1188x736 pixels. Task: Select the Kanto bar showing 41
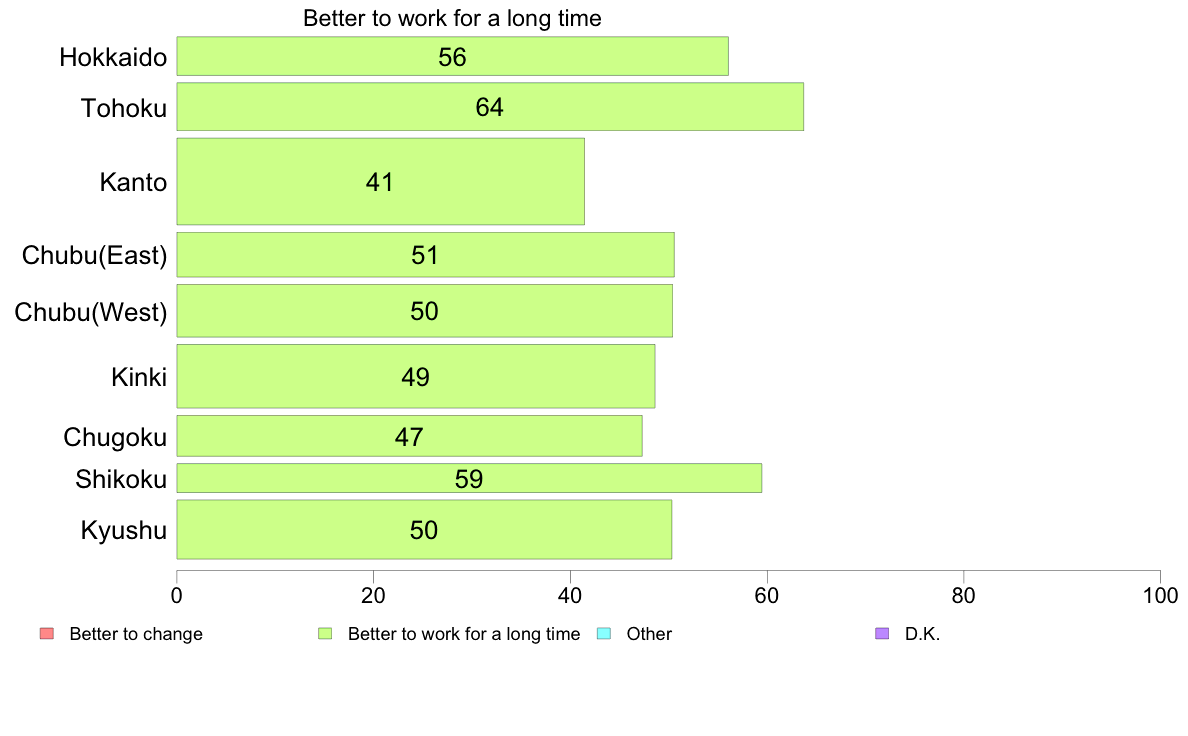click(x=380, y=181)
